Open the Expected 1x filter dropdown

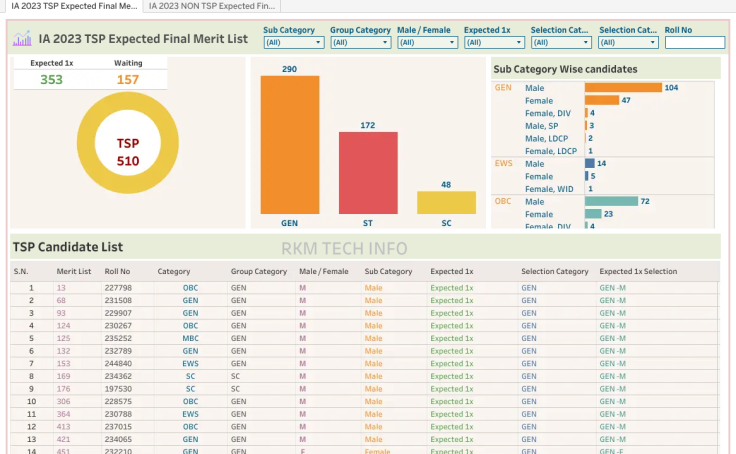(494, 43)
